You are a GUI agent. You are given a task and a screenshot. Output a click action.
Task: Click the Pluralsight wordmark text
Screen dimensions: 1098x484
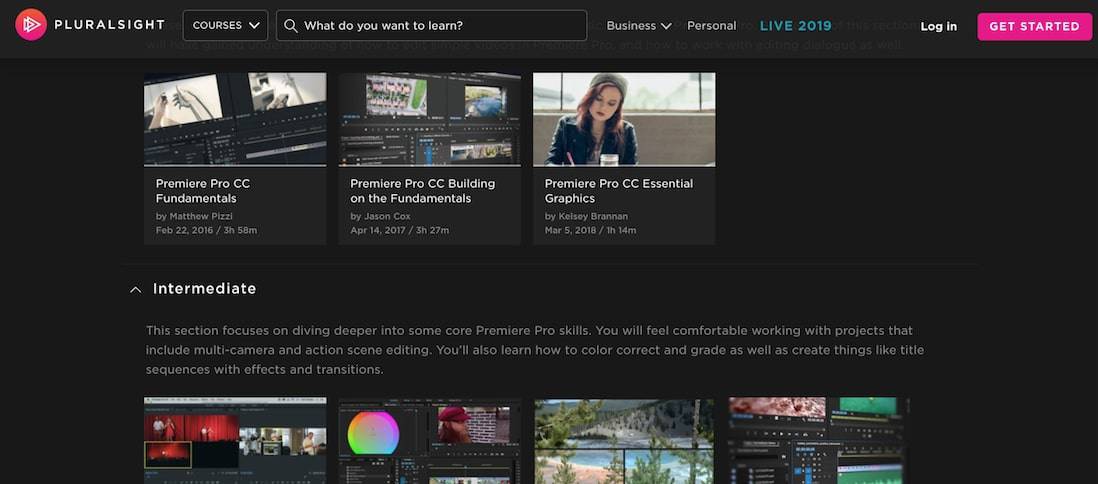coord(109,25)
